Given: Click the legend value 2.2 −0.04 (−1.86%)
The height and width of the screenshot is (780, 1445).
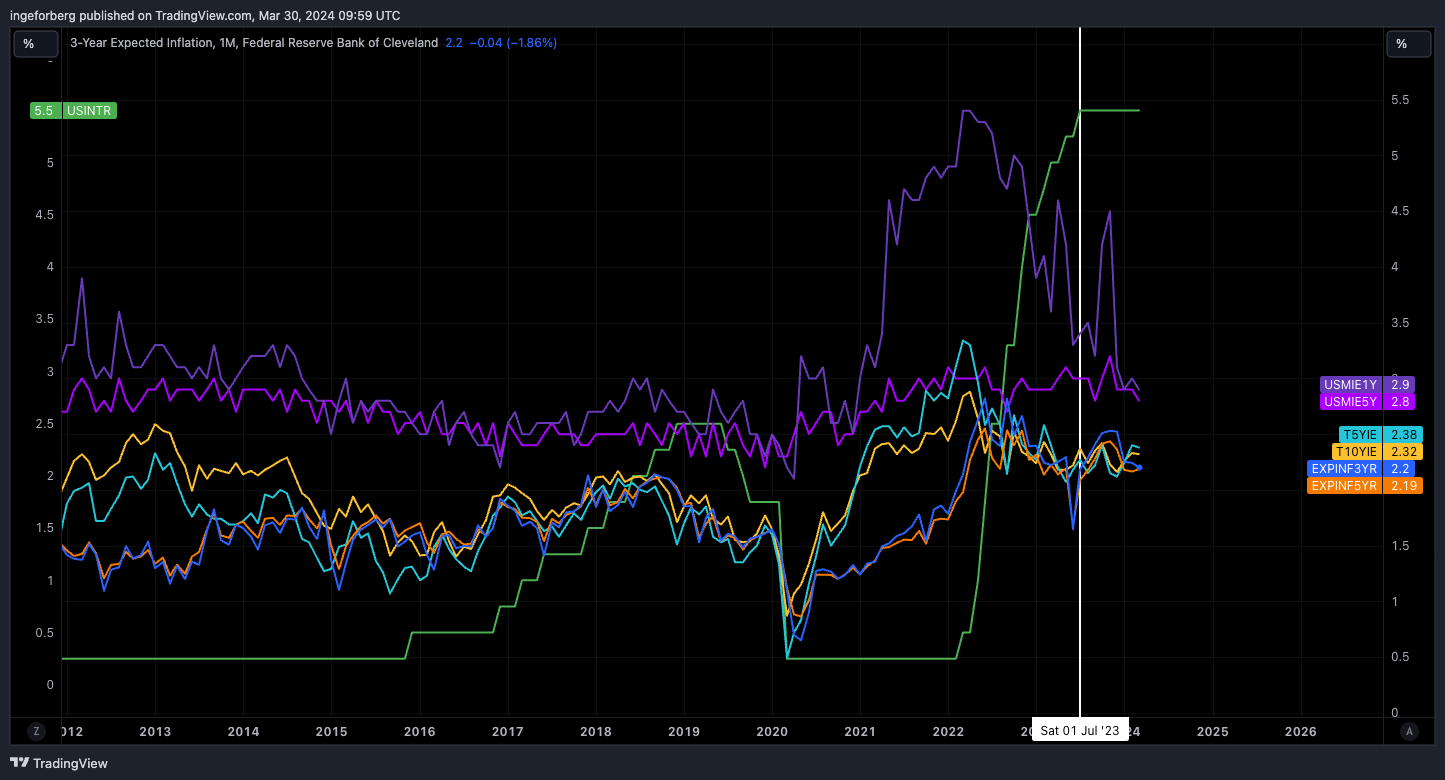Looking at the screenshot, I should coord(501,43).
